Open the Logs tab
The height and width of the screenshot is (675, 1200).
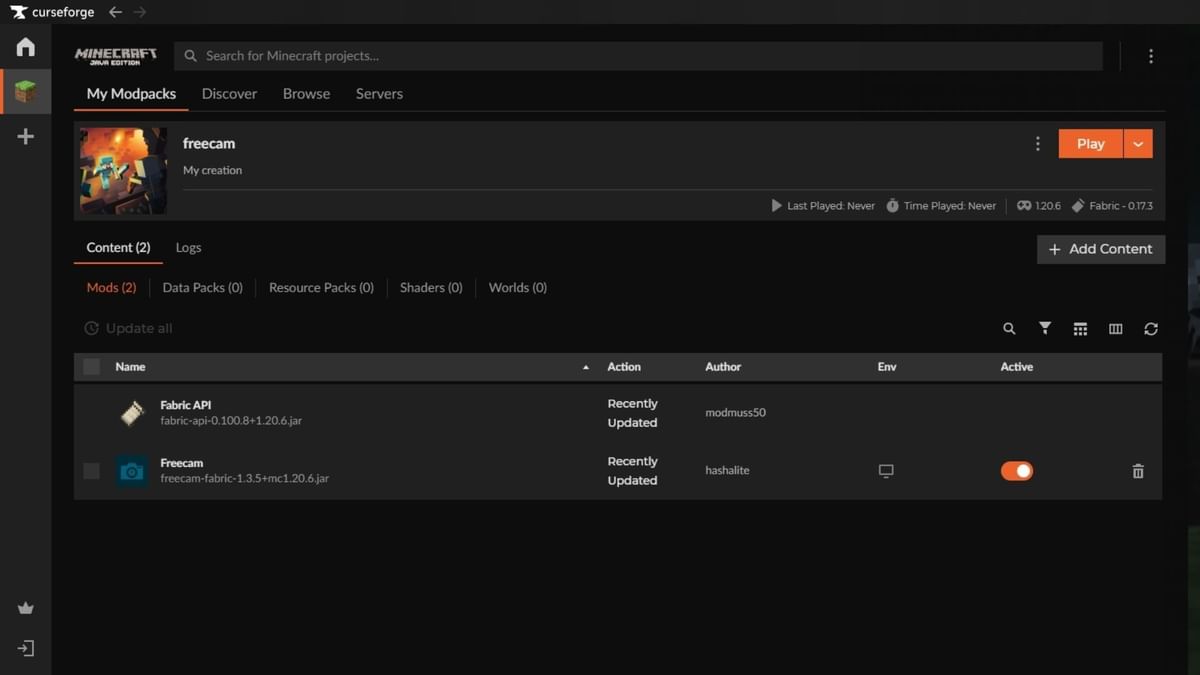tap(188, 248)
